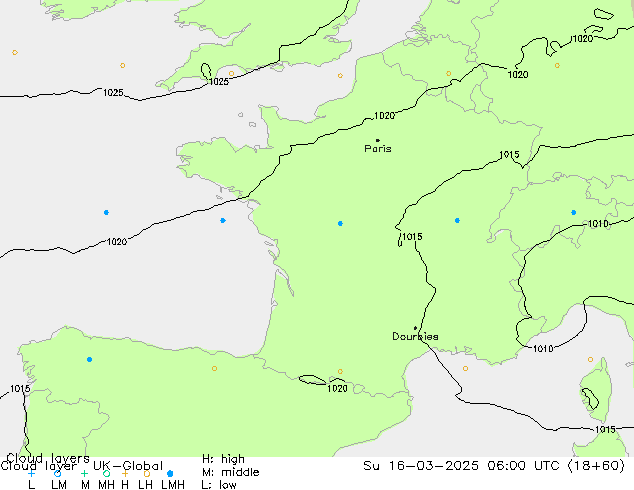This screenshot has height=490, width=634.
Task: Click the orange circle over Cornwall
Action: 231,74
